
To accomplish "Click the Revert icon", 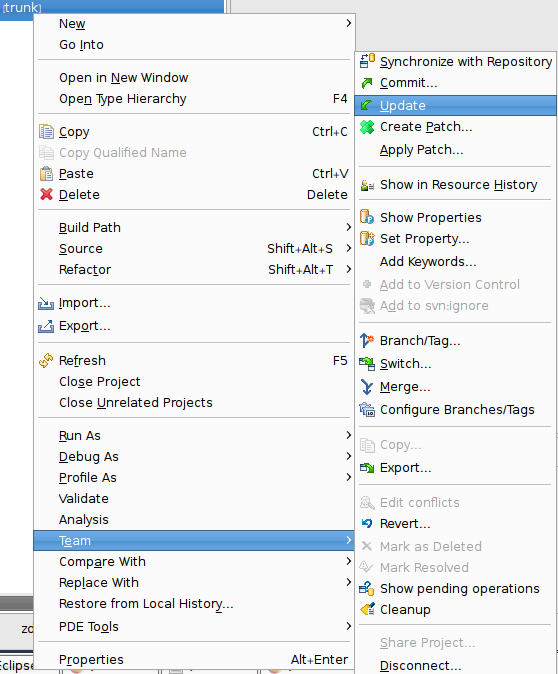I will pos(367,523).
